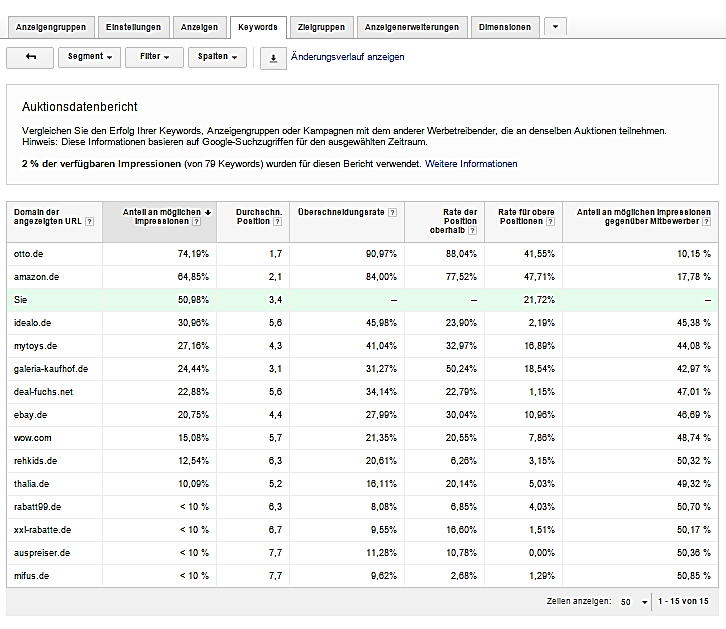The width and height of the screenshot is (726, 629).
Task: Click the Weitere Informationen link
Action: [x=471, y=164]
